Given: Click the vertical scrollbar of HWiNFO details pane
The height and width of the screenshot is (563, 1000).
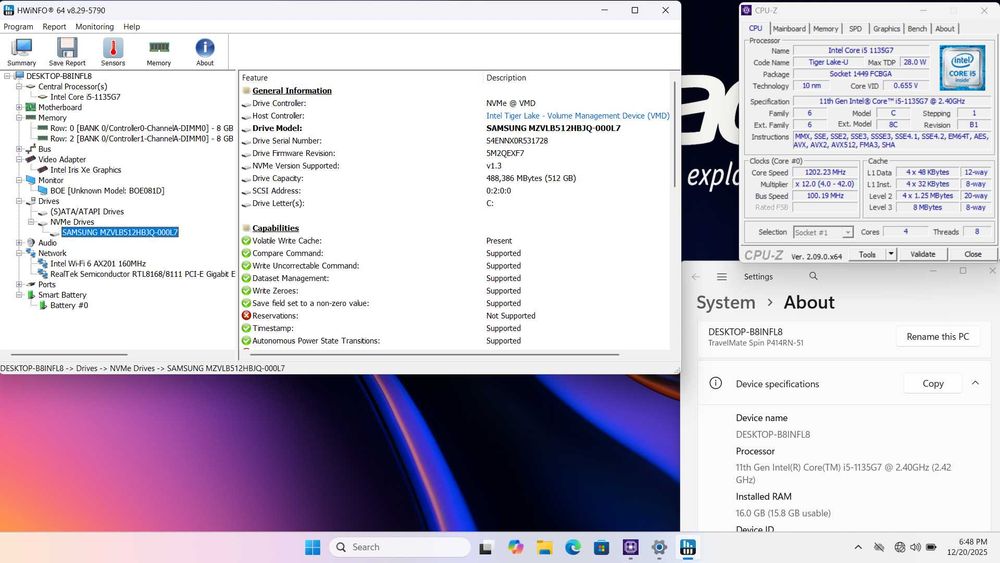Looking at the screenshot, I should click(675, 135).
